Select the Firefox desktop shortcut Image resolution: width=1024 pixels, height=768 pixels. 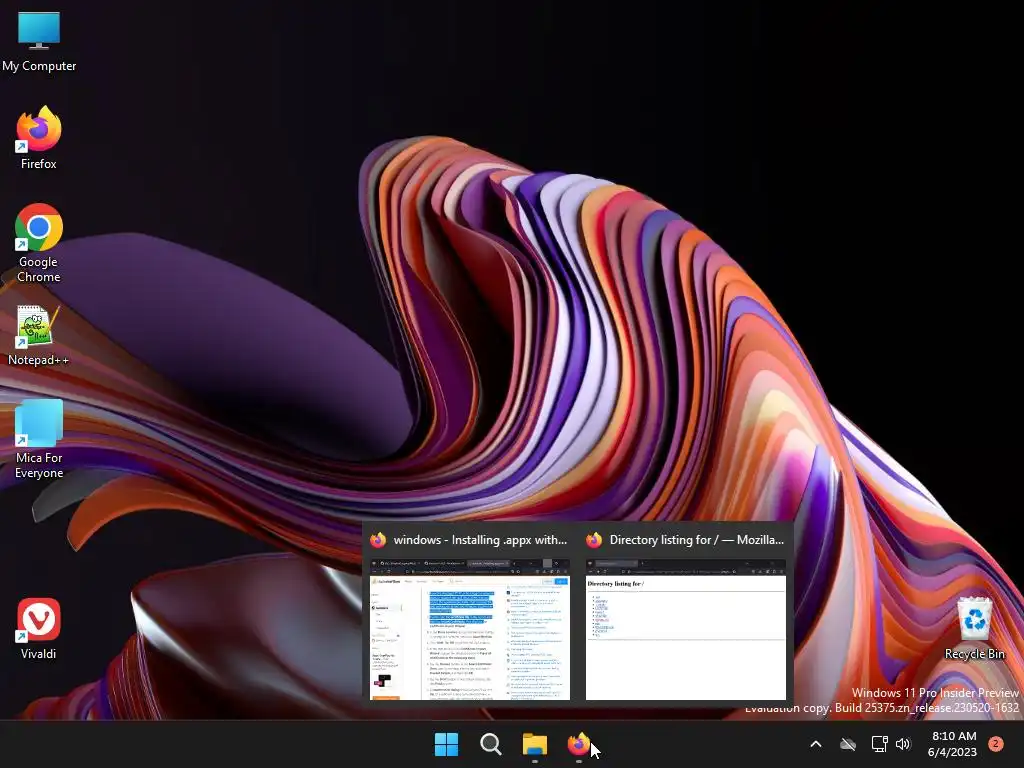39,138
